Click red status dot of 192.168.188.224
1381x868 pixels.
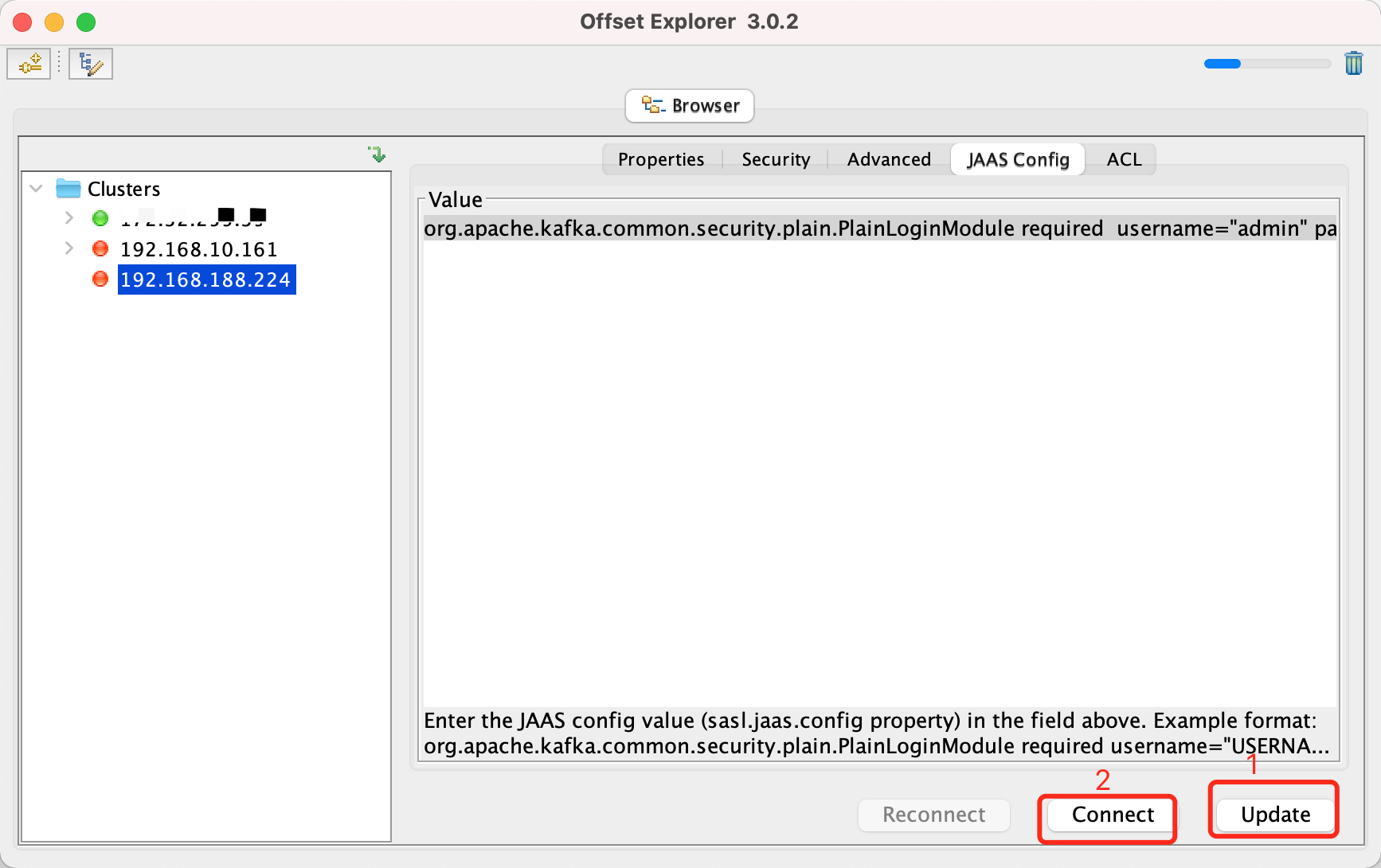pos(100,279)
